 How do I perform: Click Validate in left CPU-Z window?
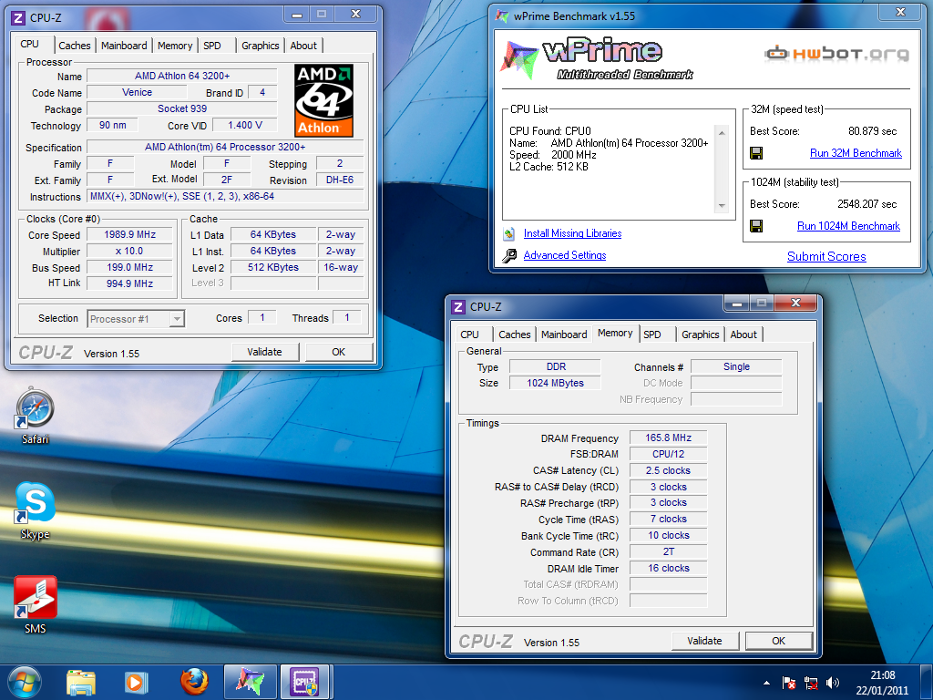tap(265, 352)
